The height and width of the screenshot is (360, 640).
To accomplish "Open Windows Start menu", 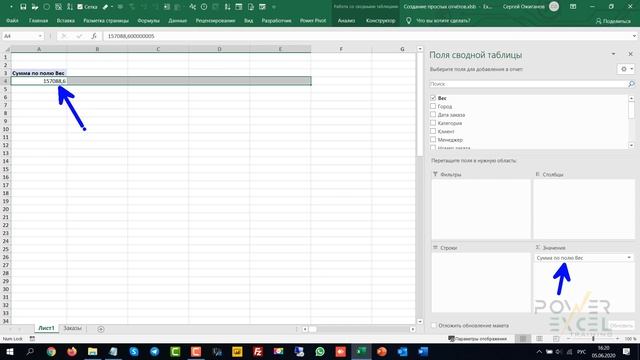I will (9, 351).
